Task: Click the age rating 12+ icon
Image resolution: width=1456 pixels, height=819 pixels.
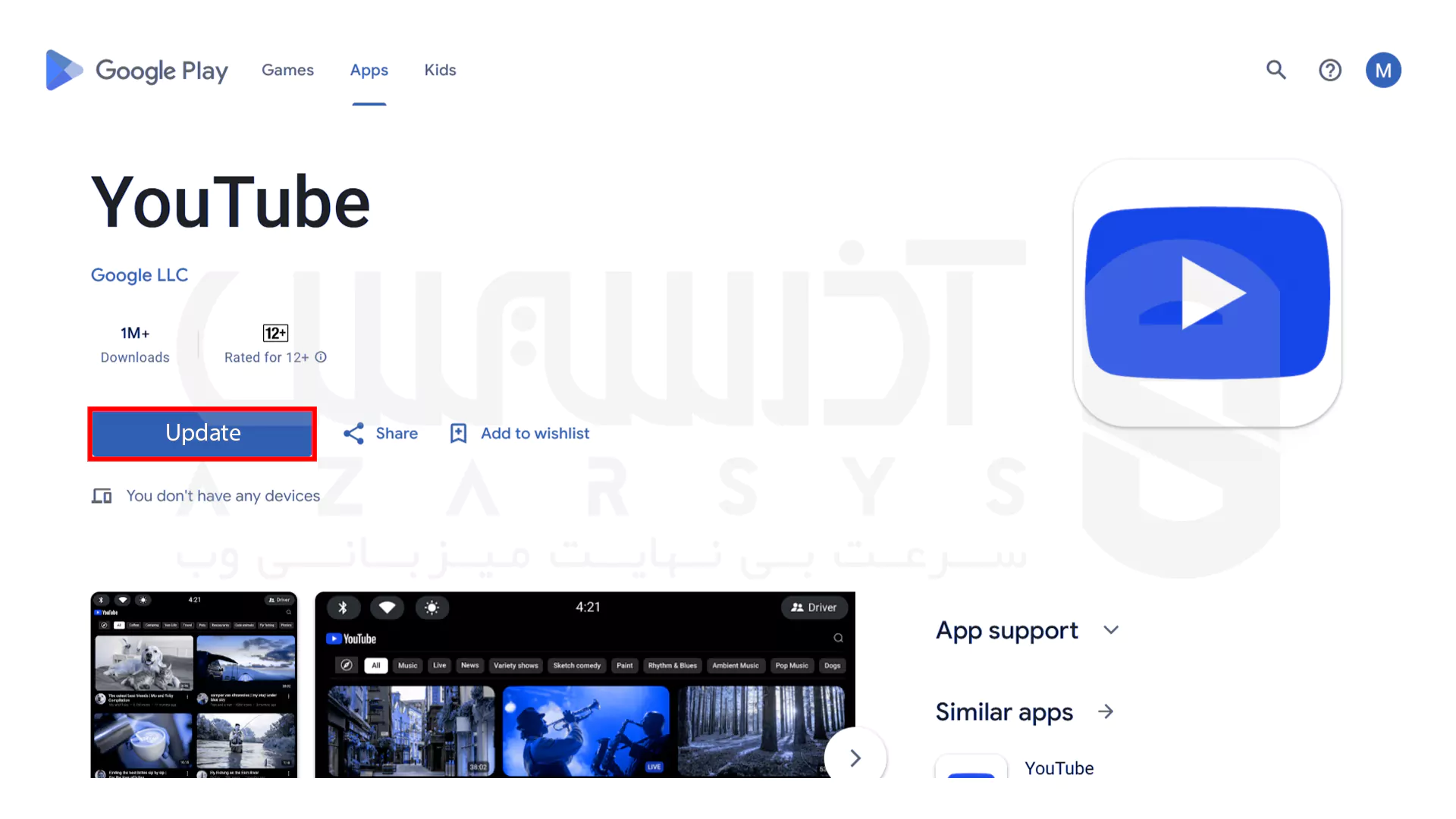Action: (276, 332)
